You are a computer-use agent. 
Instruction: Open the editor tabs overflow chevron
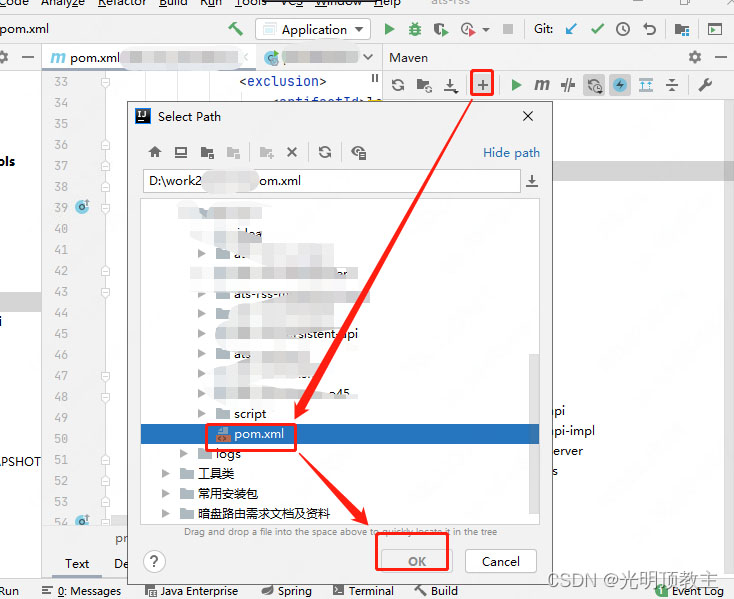pos(368,57)
